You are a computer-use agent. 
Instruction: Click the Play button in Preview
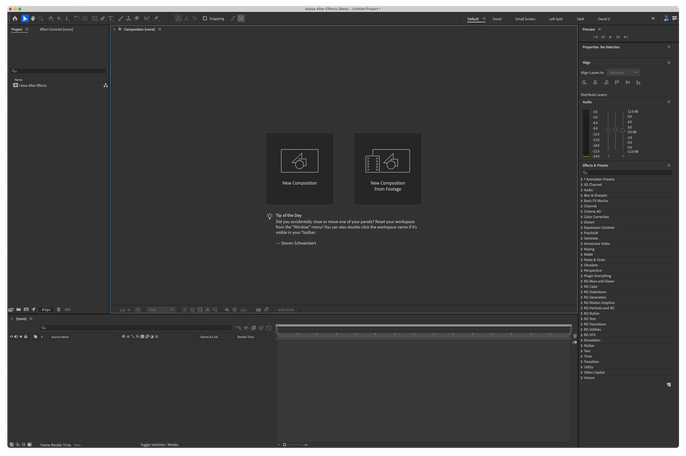[x=610, y=37]
